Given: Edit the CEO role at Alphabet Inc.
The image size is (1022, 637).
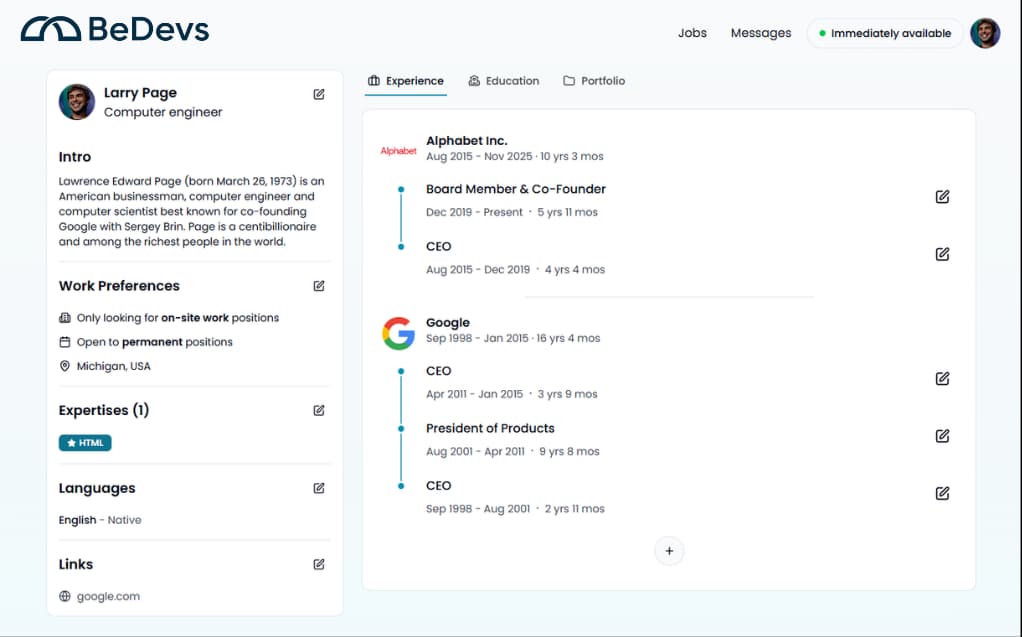Looking at the screenshot, I should (941, 254).
